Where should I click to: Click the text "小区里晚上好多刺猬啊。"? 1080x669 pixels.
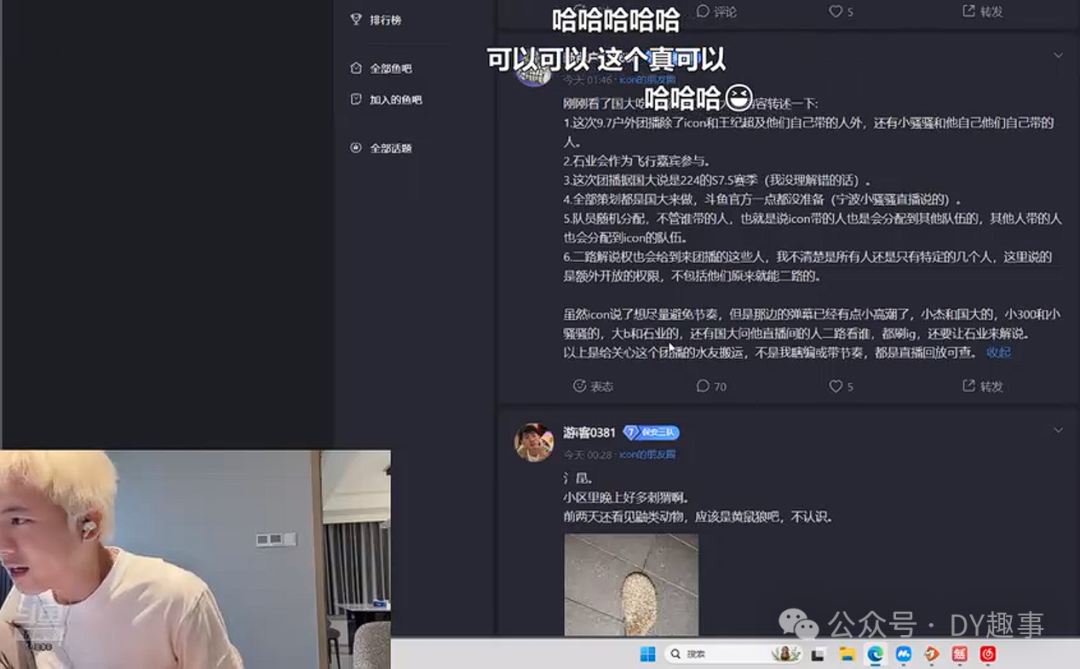pyautogui.click(x=626, y=497)
